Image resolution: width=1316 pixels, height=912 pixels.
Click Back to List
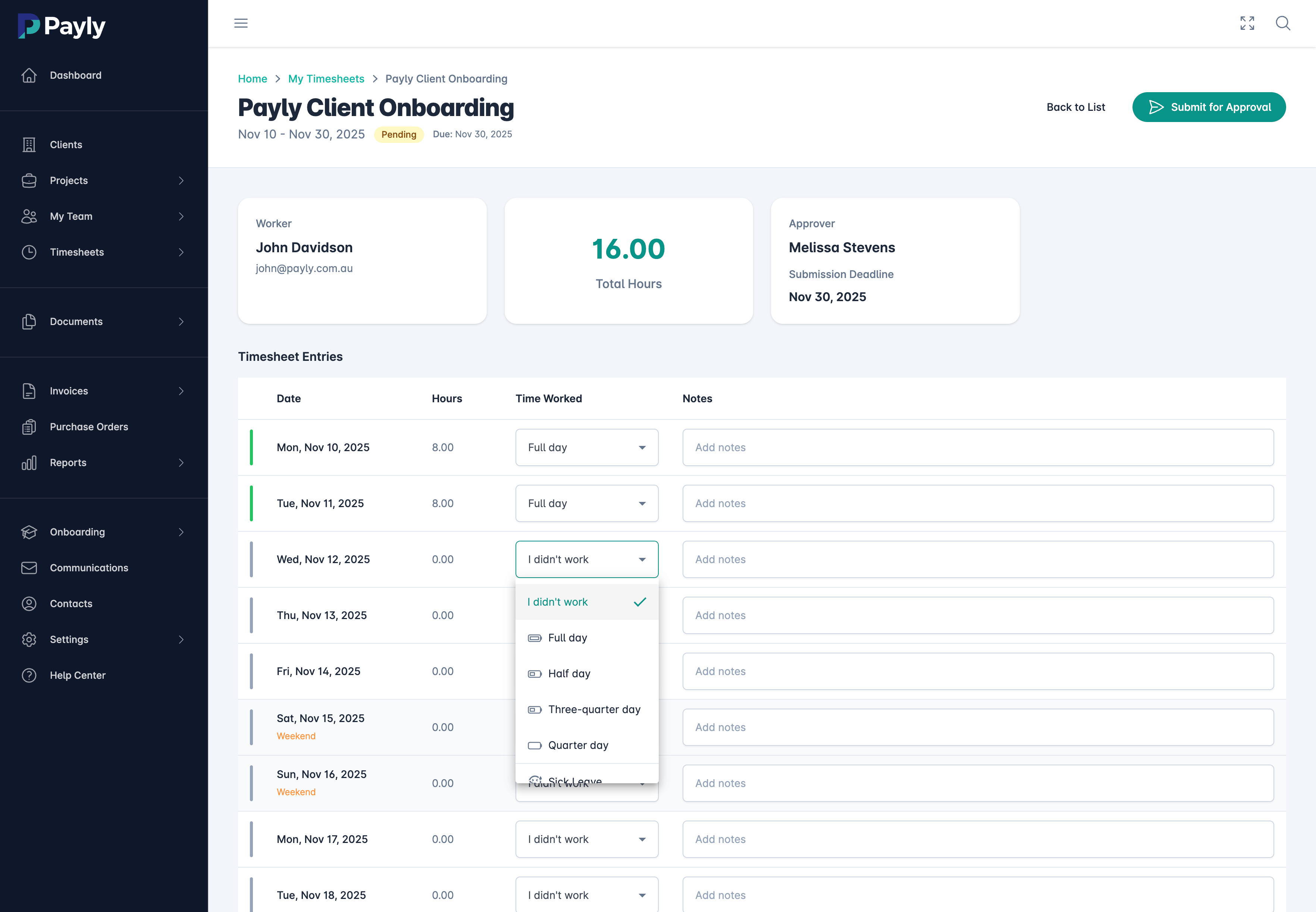click(1075, 107)
